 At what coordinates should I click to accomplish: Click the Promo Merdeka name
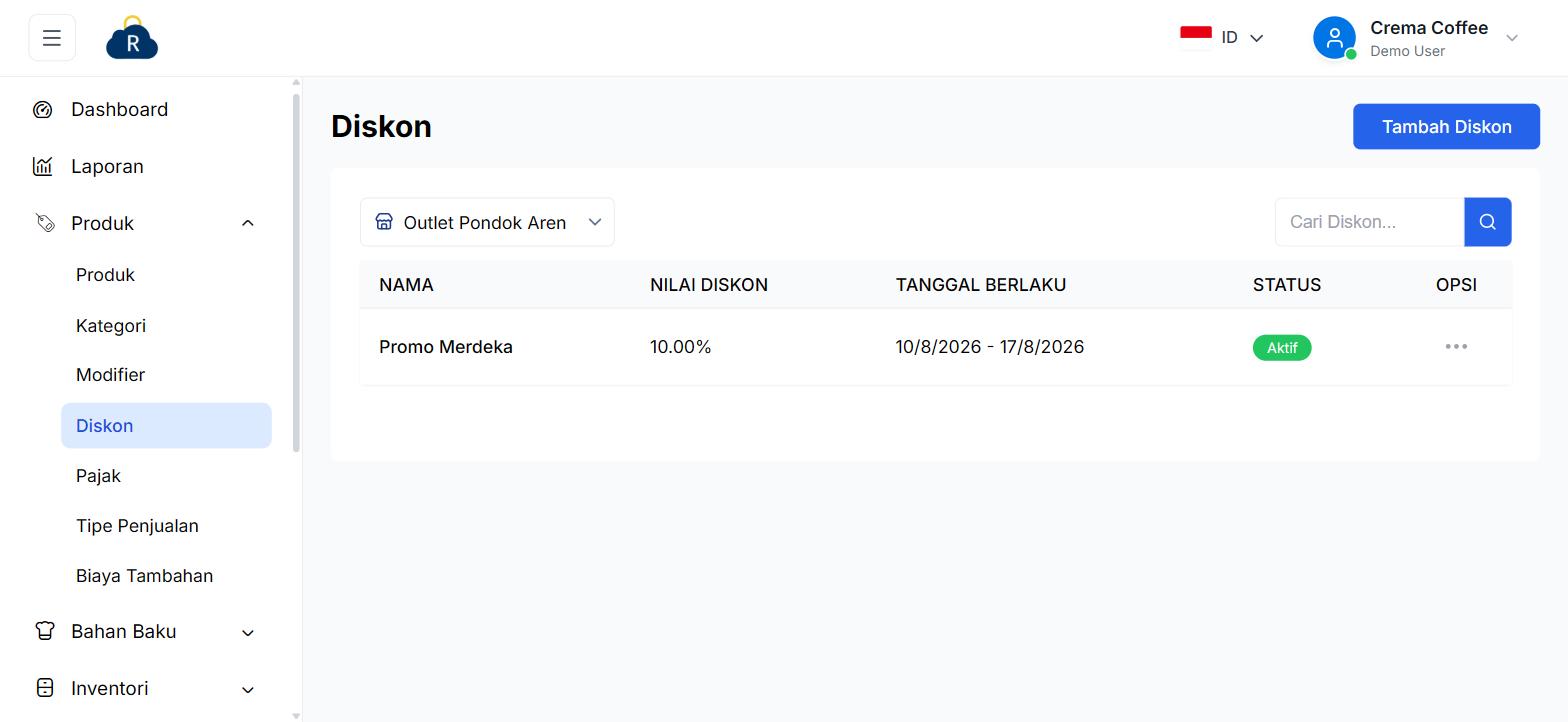pyautogui.click(x=446, y=347)
